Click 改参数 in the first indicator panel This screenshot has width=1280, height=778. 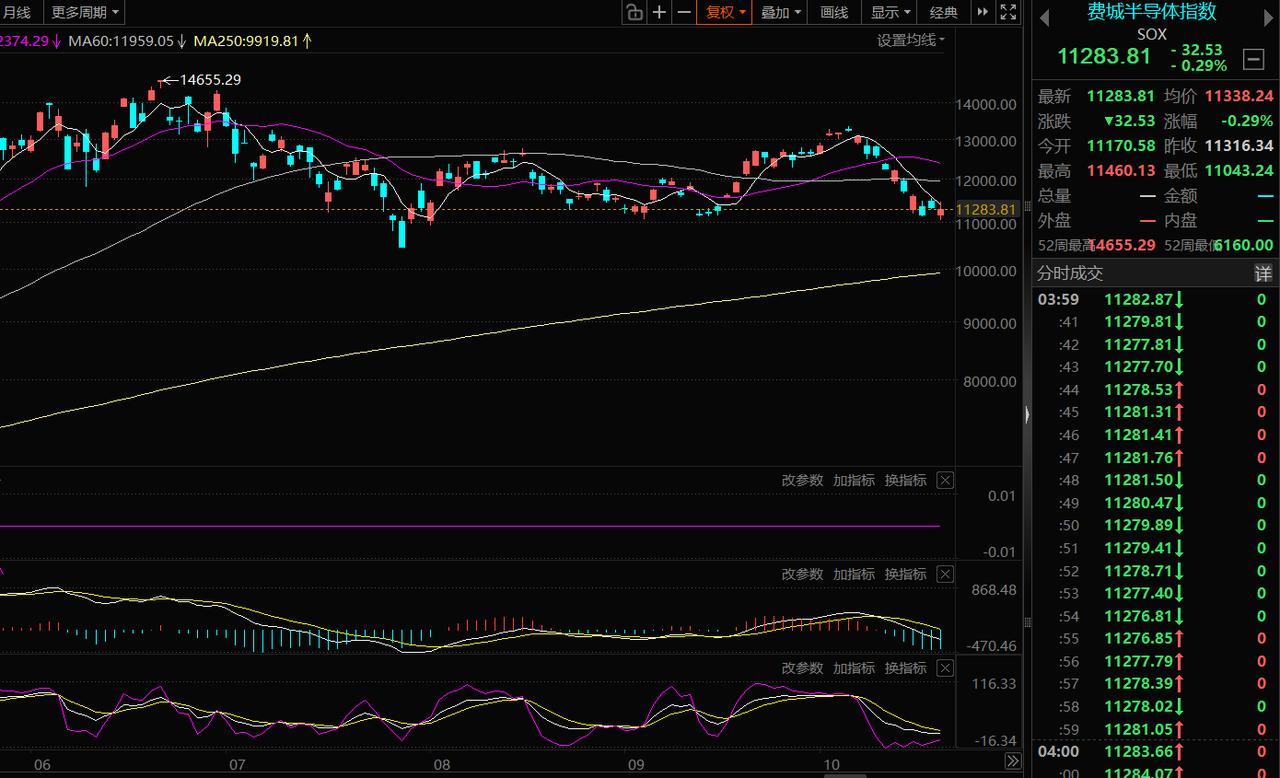pos(802,480)
